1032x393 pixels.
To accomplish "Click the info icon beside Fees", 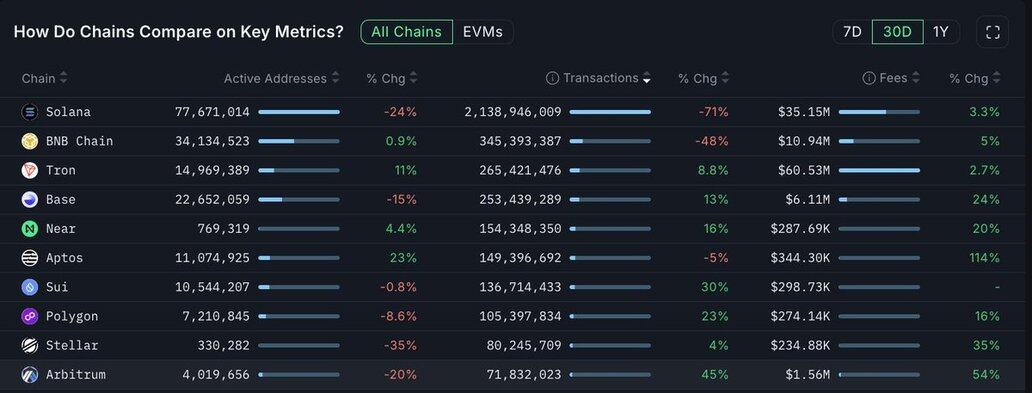I will point(869,78).
